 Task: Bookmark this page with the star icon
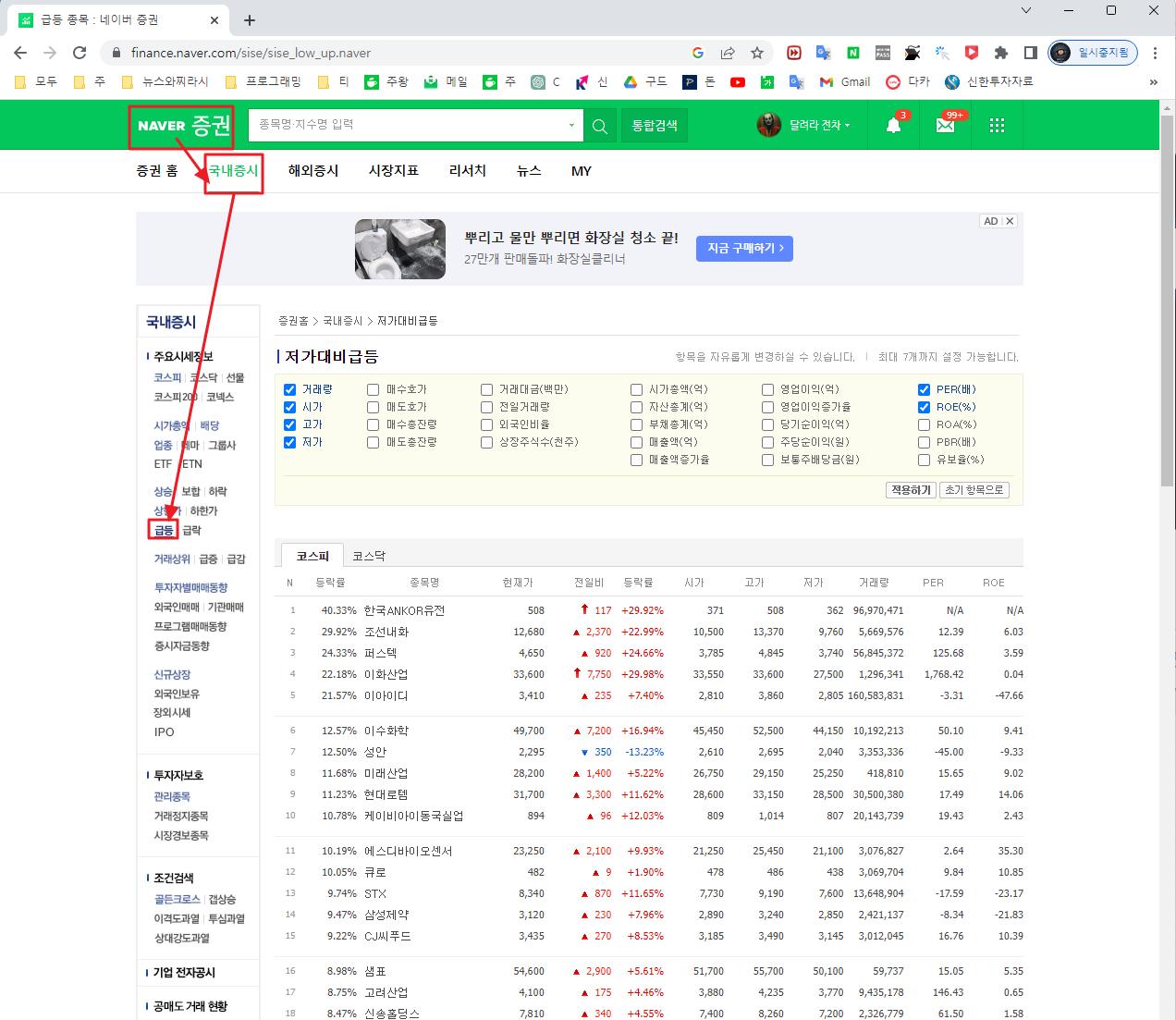click(x=757, y=53)
